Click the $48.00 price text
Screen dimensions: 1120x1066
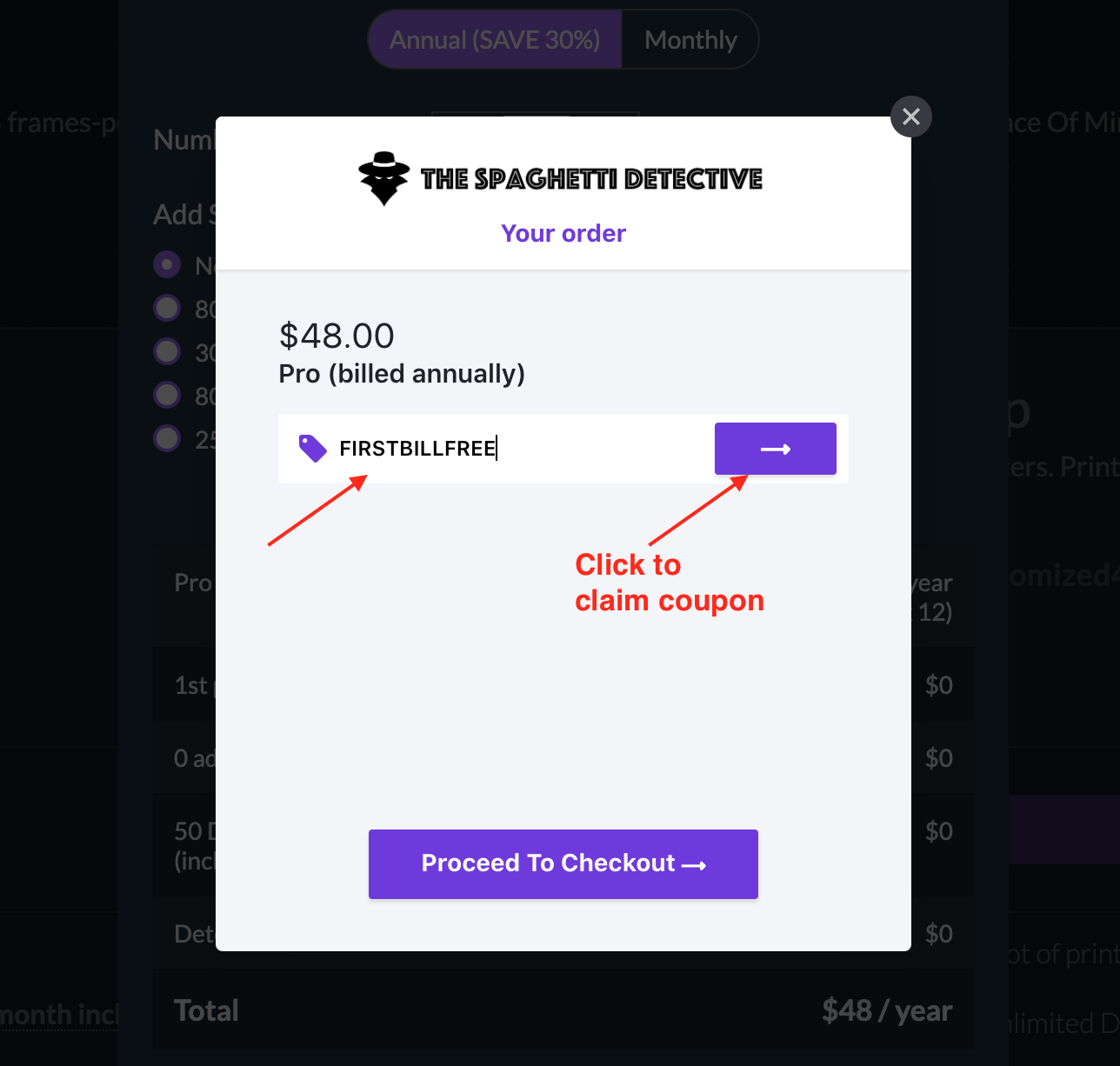click(337, 336)
